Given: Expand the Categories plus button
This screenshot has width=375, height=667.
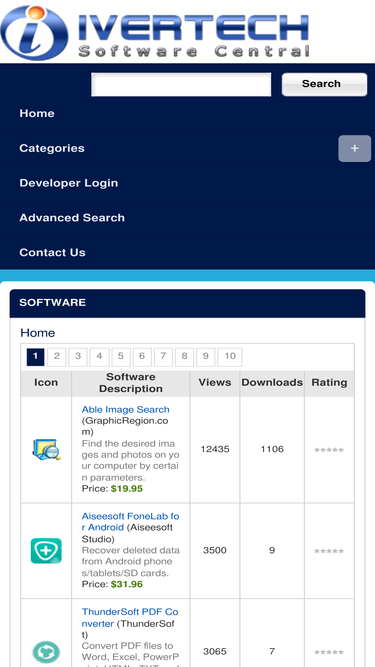Looking at the screenshot, I should click(355, 148).
